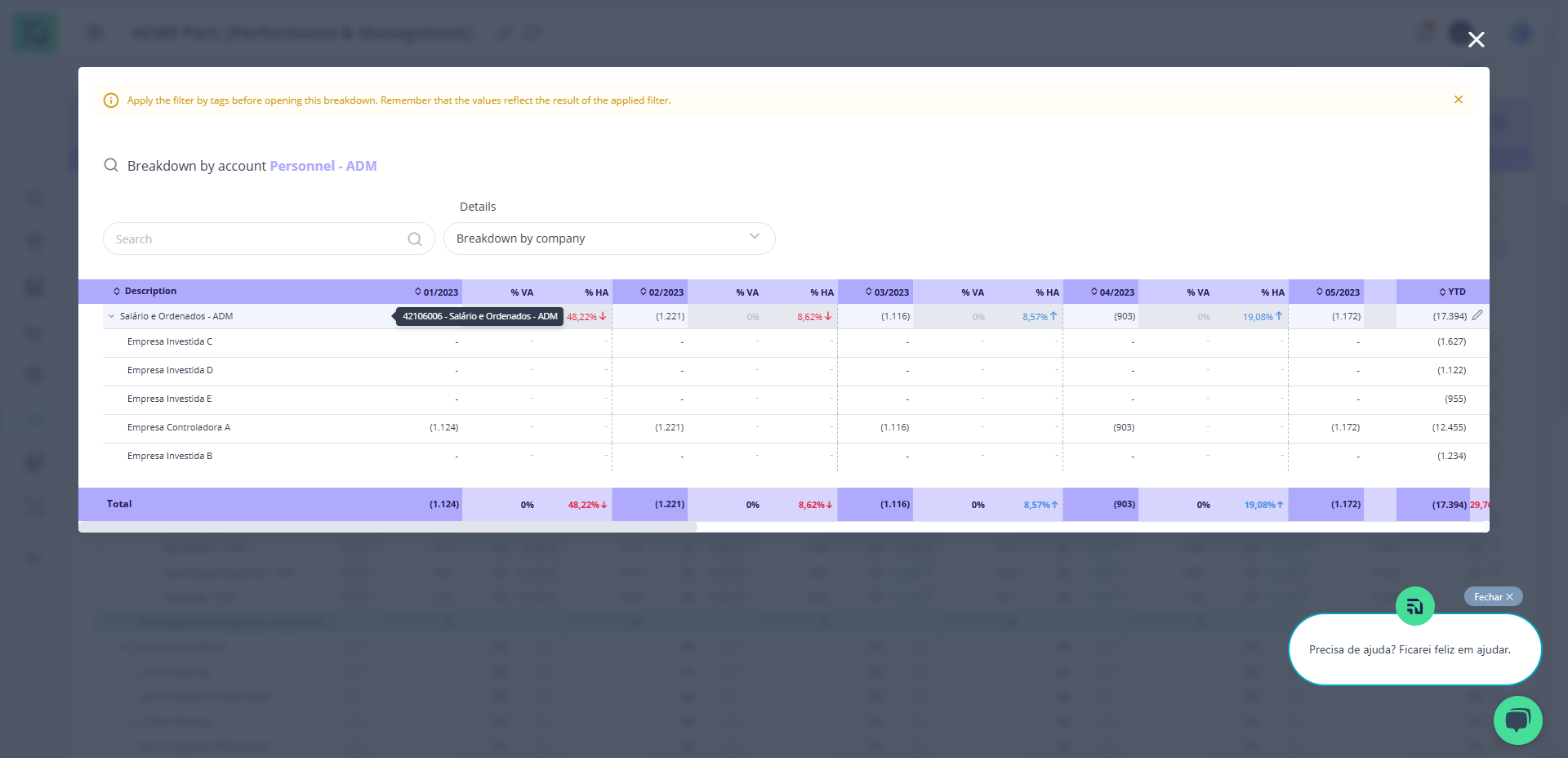Sort by the 04/2023 column
The image size is (1568, 758).
(x=1112, y=292)
